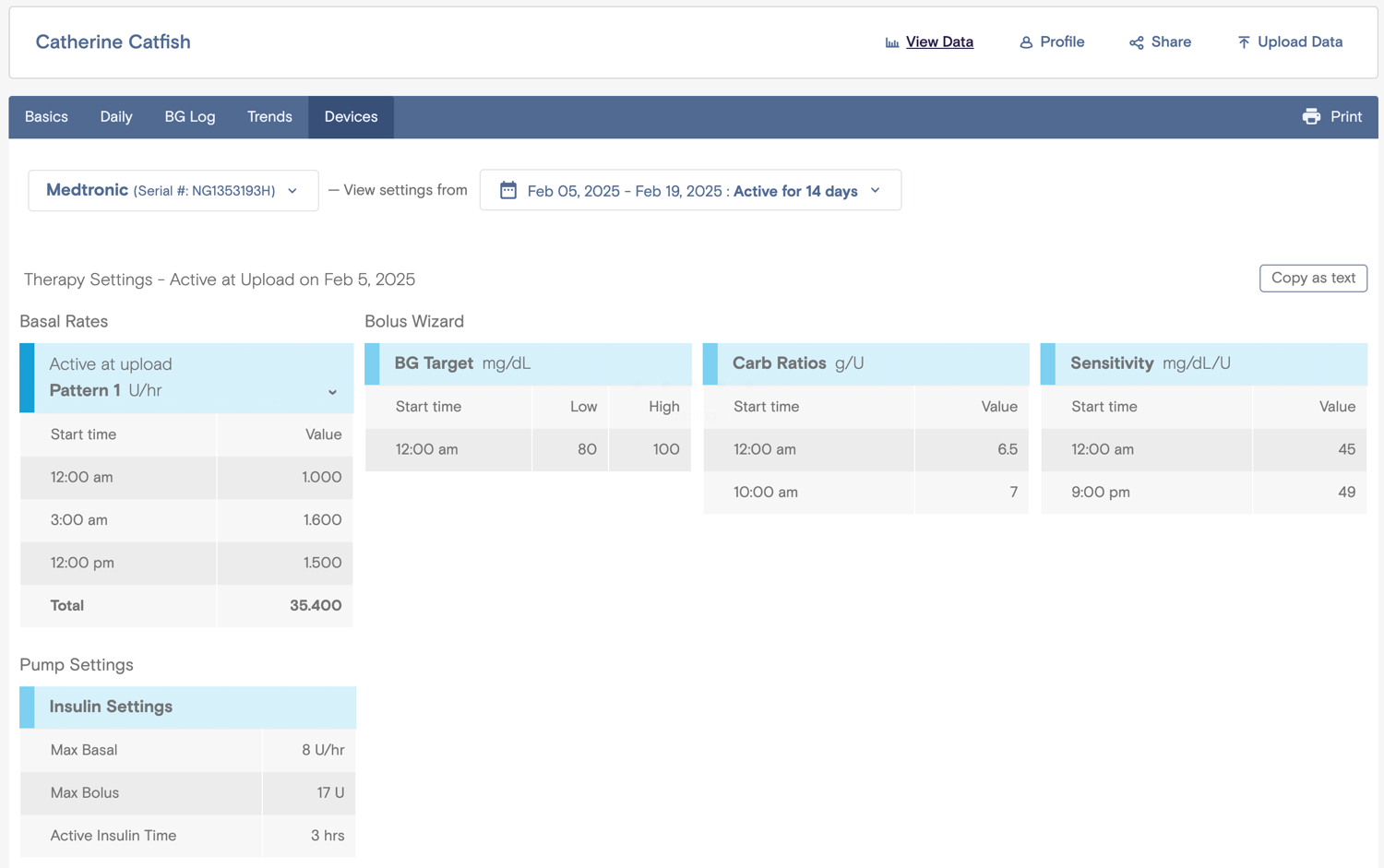Click the Share icon in header

[x=1136, y=42]
